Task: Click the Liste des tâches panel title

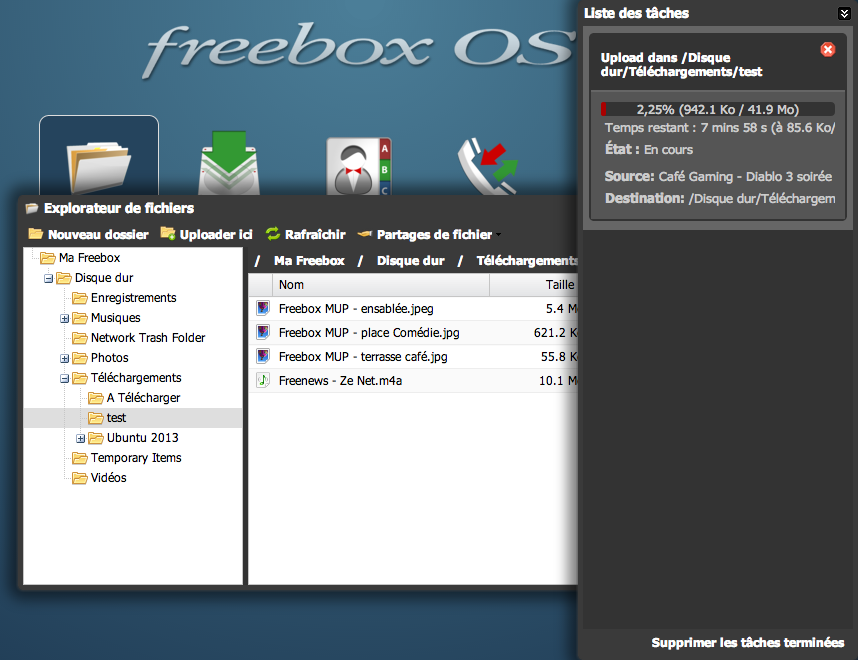Action: [x=636, y=13]
